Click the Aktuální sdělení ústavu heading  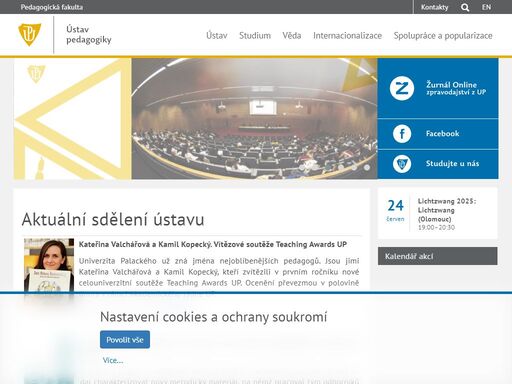click(113, 219)
